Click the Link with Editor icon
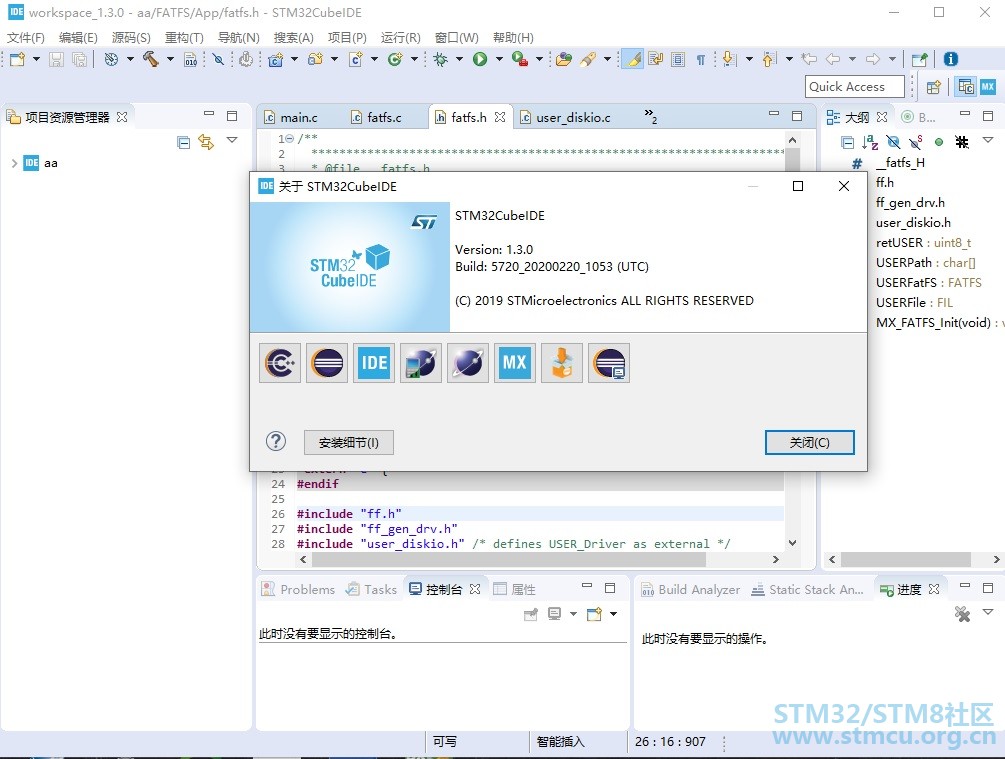This screenshot has height=759, width=1005. point(206,142)
